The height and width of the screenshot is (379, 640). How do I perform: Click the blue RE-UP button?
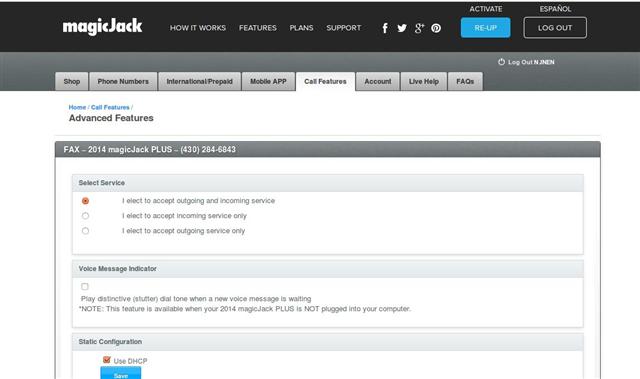point(485,28)
